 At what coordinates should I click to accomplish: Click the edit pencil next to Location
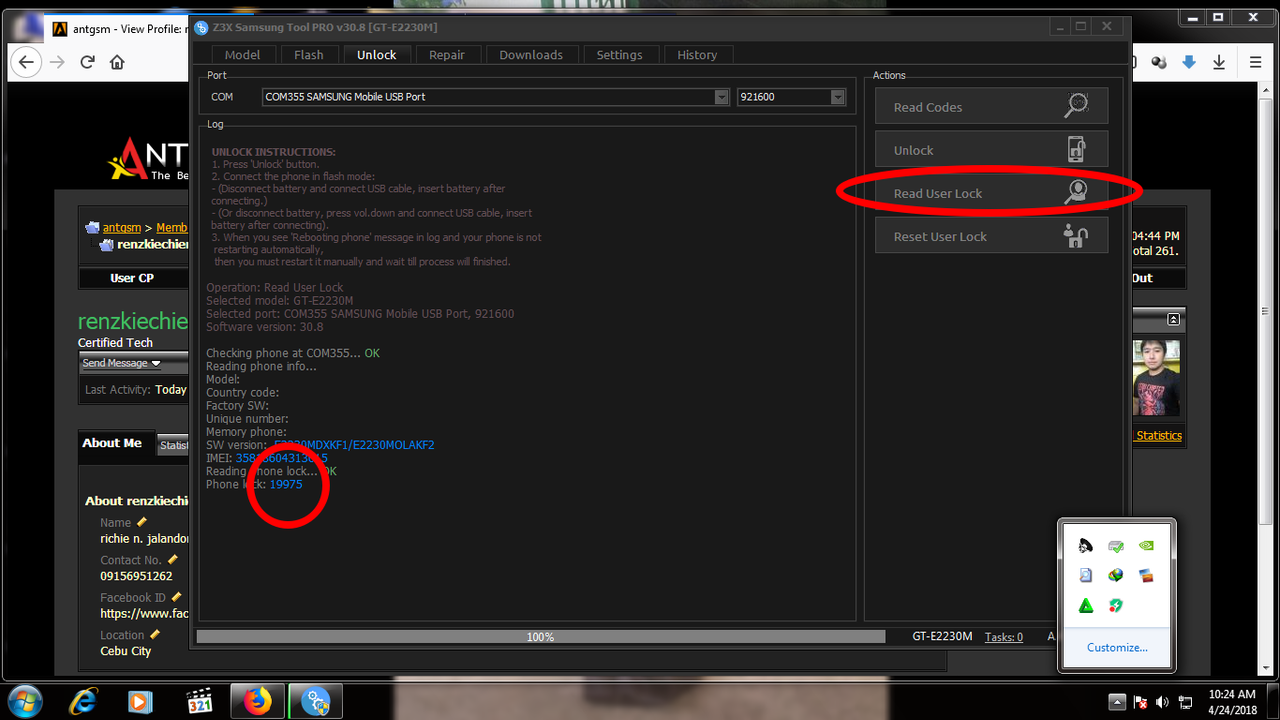click(x=155, y=634)
